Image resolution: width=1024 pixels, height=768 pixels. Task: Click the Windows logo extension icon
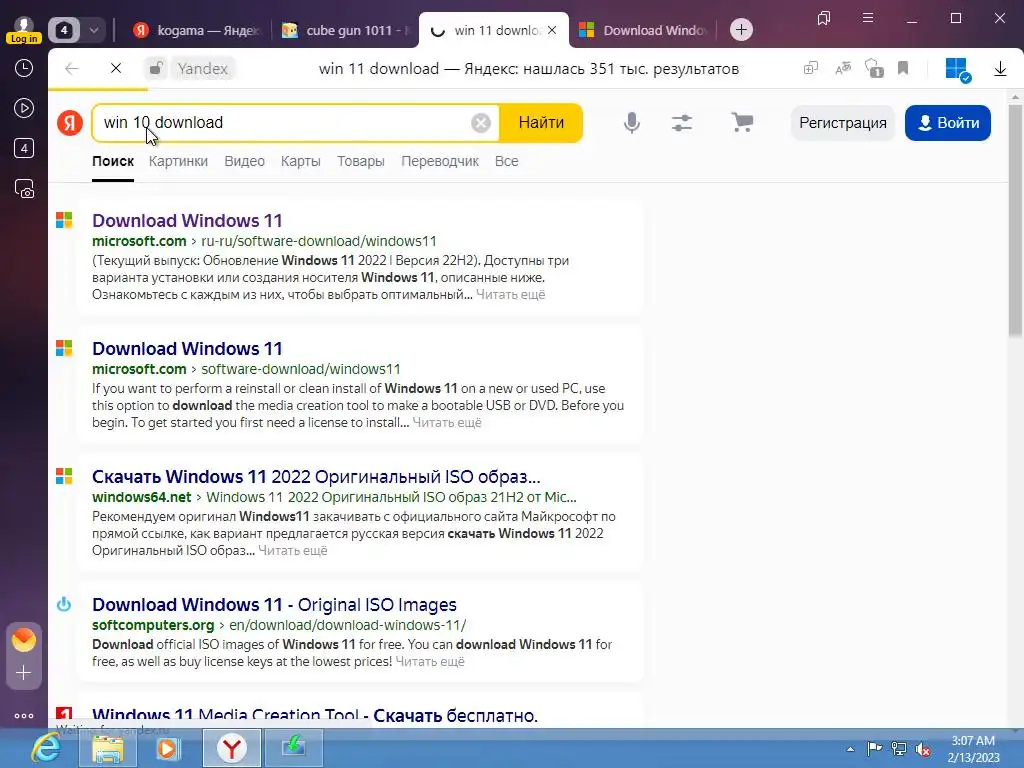[957, 69]
